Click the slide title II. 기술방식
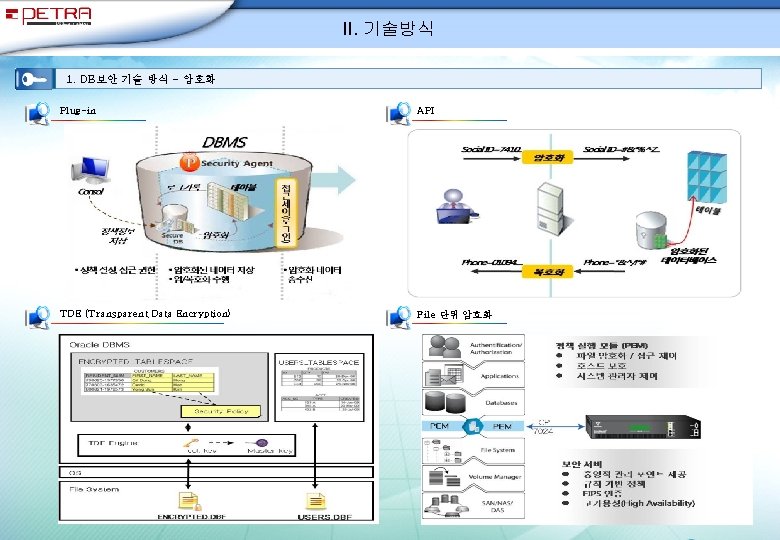Viewport: 780px width, 540px height. click(x=388, y=28)
